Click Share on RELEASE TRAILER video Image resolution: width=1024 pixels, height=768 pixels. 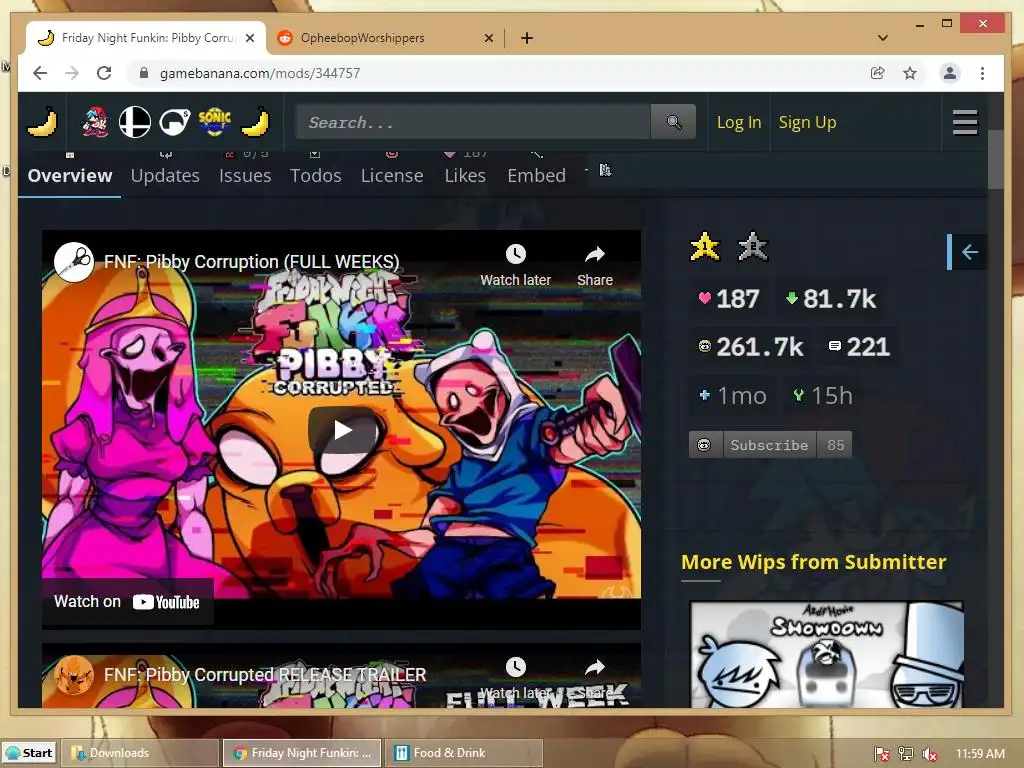click(x=595, y=679)
